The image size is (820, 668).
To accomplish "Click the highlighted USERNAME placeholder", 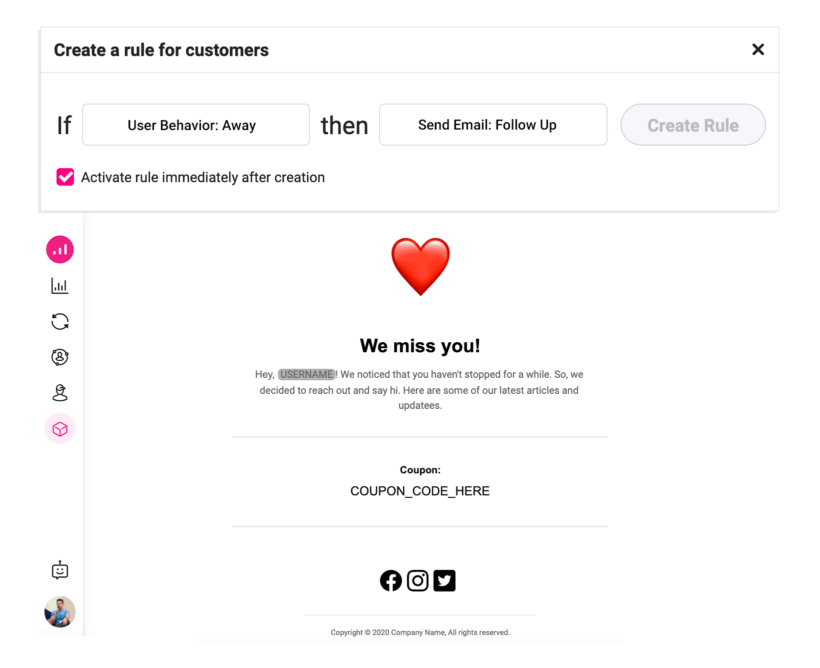I will click(x=307, y=375).
